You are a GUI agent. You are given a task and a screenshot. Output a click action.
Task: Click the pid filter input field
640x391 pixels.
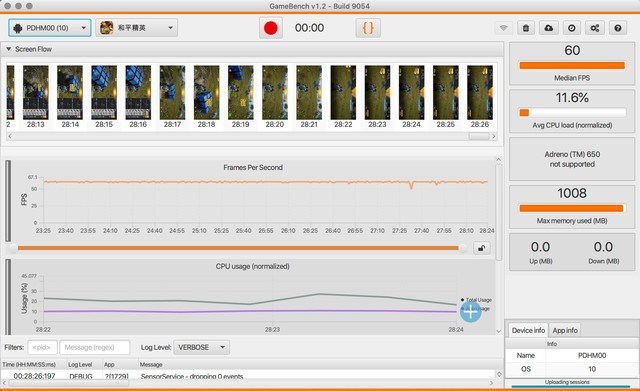tap(42, 347)
